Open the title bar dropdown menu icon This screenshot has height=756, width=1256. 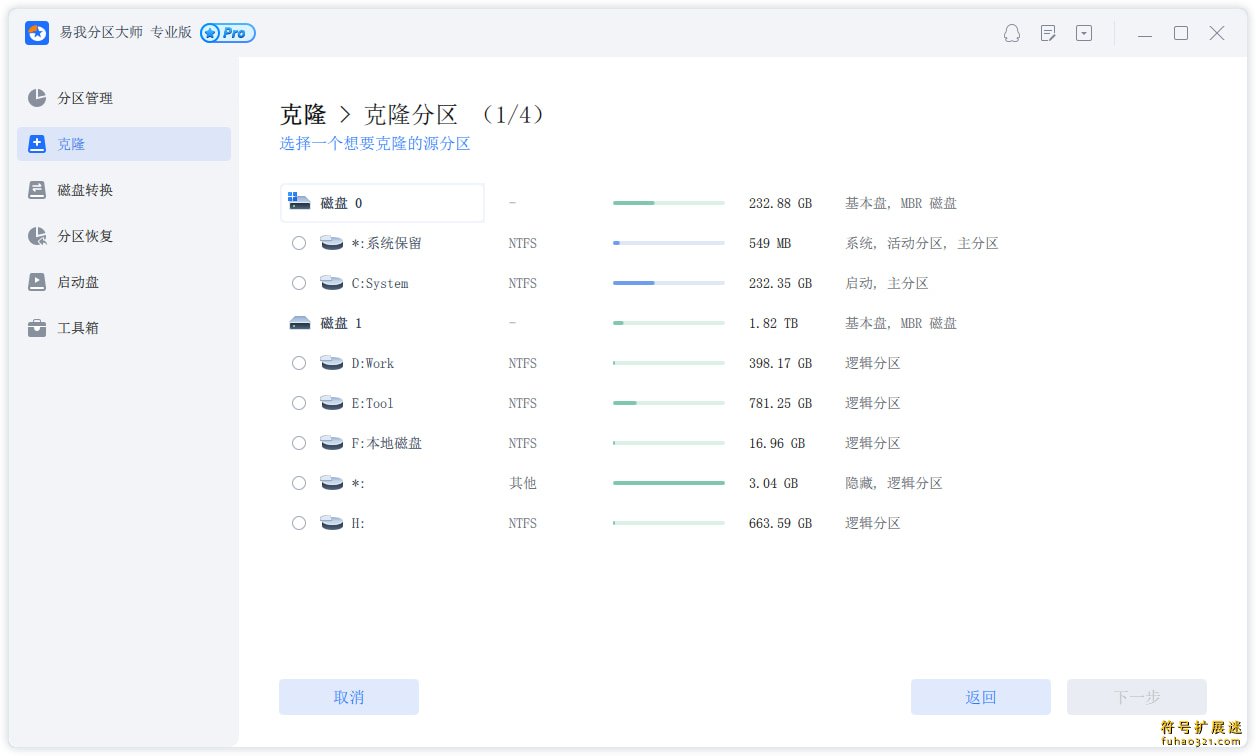[1084, 33]
